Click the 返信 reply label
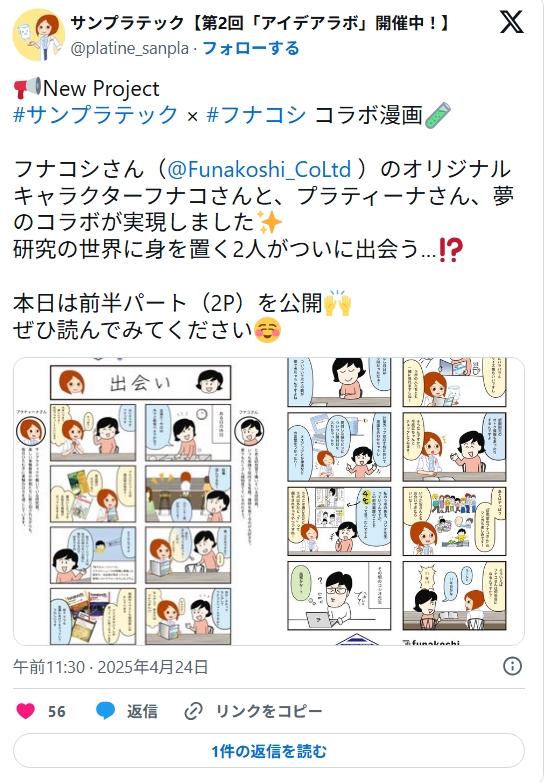544x783 pixels. (x=142, y=711)
